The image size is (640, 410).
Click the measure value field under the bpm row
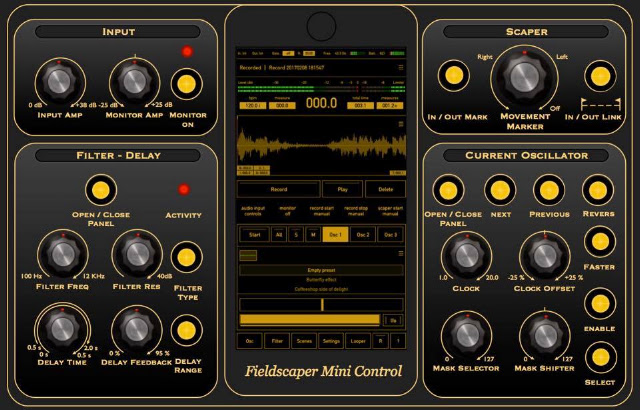tap(282, 106)
